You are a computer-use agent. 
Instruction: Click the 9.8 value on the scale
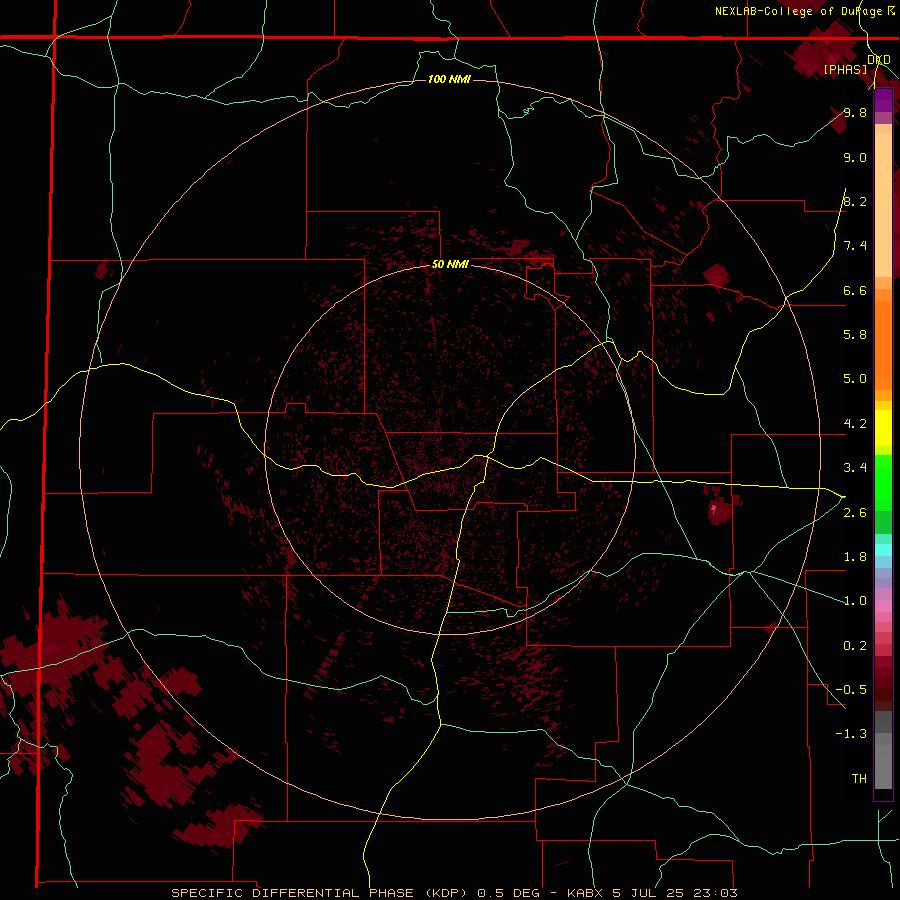coord(855,112)
